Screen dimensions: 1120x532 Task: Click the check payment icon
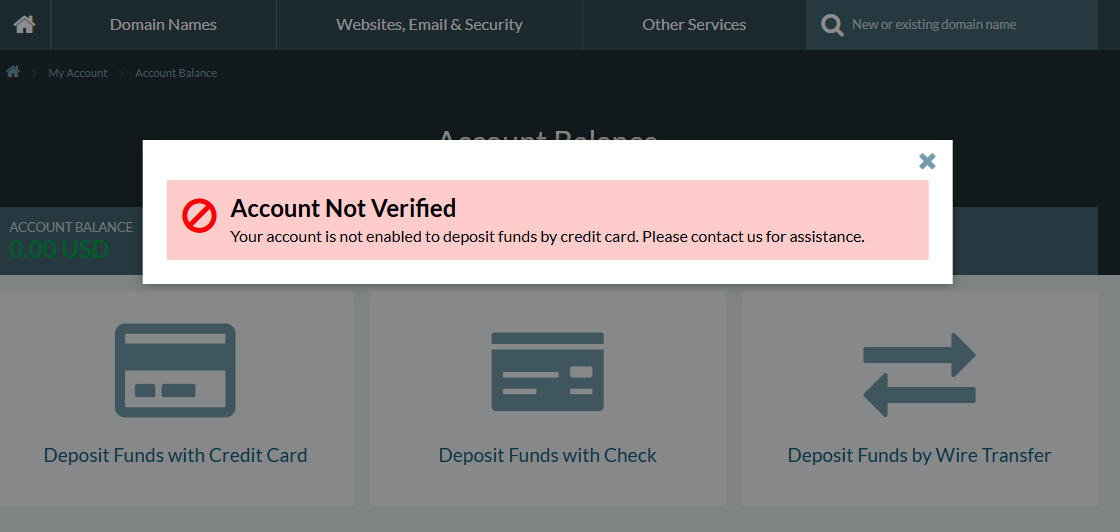[548, 371]
